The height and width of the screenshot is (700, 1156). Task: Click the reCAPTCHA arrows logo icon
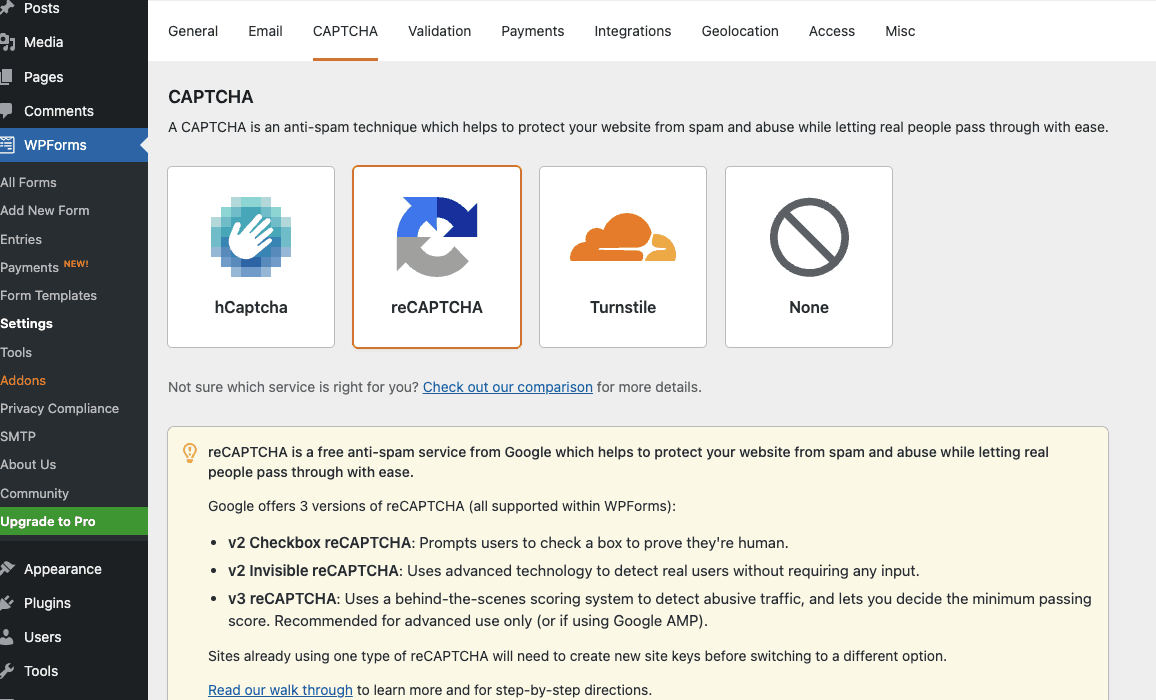point(436,237)
